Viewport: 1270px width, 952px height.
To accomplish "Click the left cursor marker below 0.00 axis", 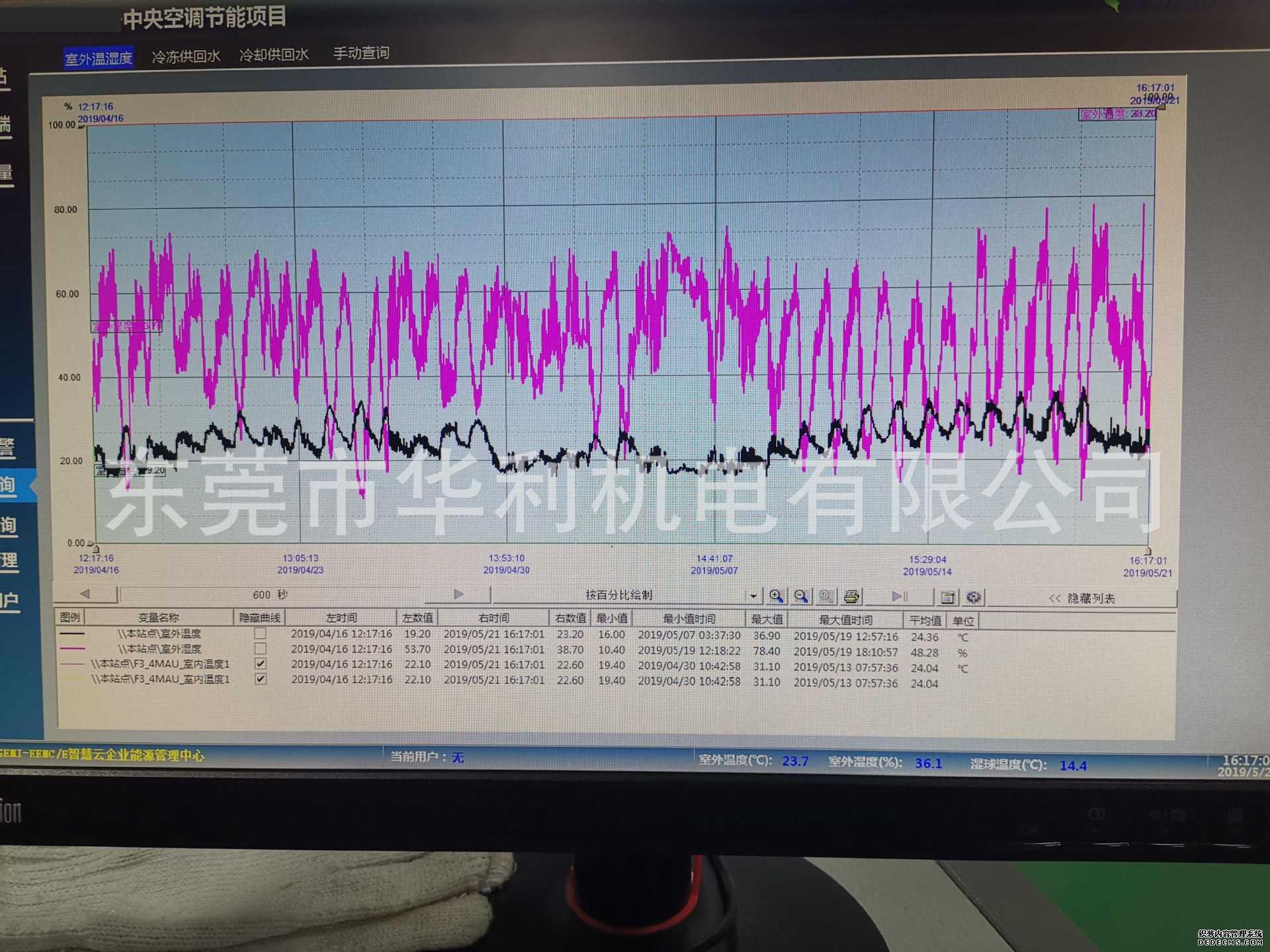I will pos(96,549).
